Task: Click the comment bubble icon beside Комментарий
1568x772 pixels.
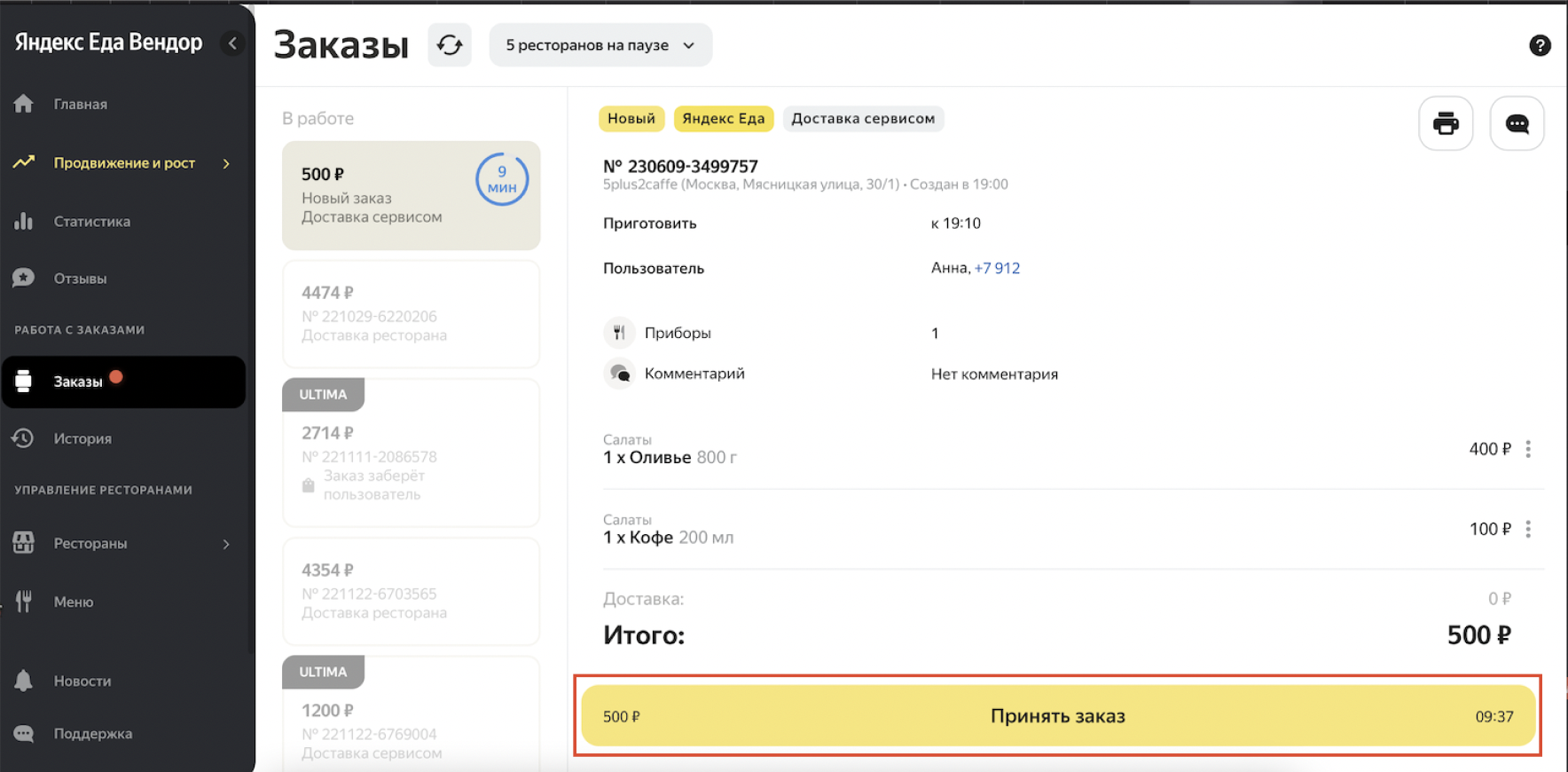Action: [619, 374]
